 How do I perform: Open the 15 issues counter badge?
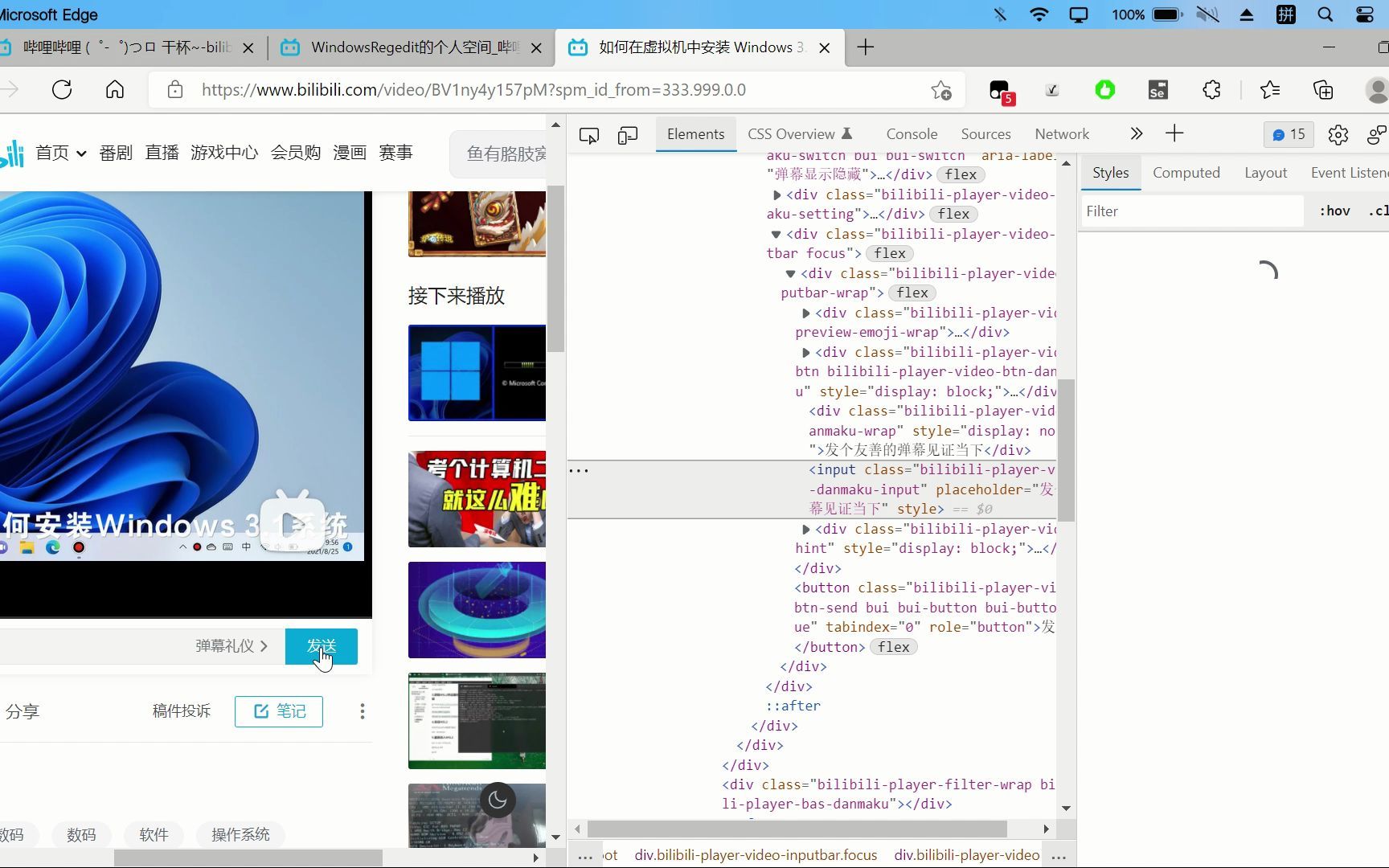tap(1289, 134)
